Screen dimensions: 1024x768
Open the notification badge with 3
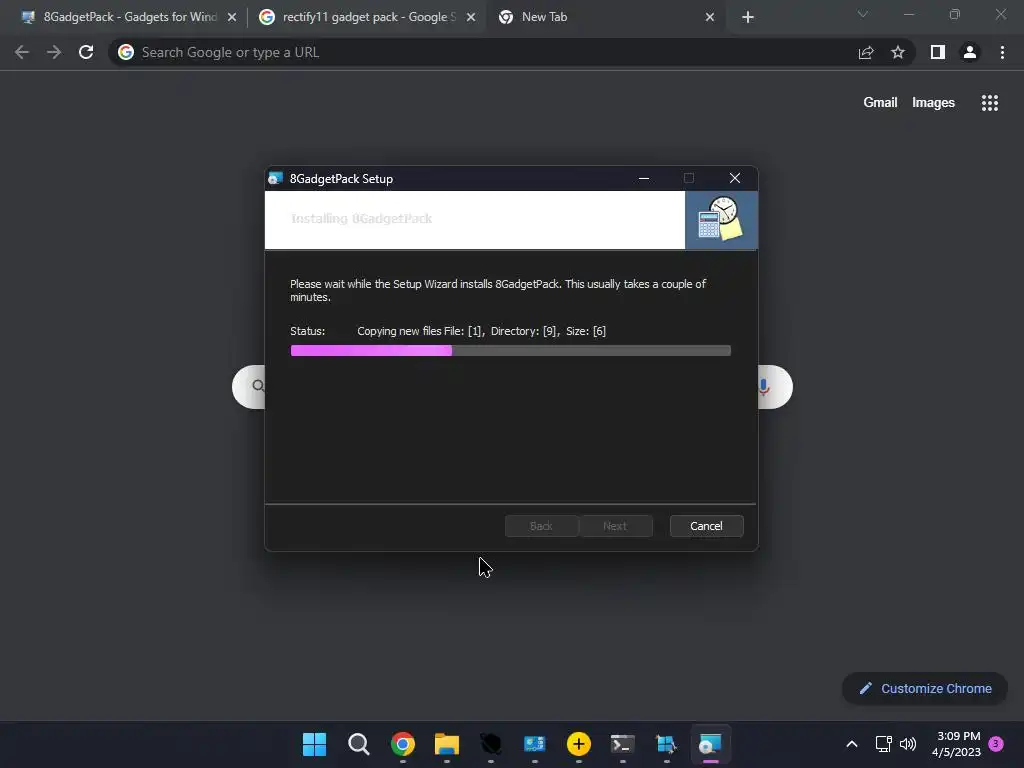coord(996,744)
